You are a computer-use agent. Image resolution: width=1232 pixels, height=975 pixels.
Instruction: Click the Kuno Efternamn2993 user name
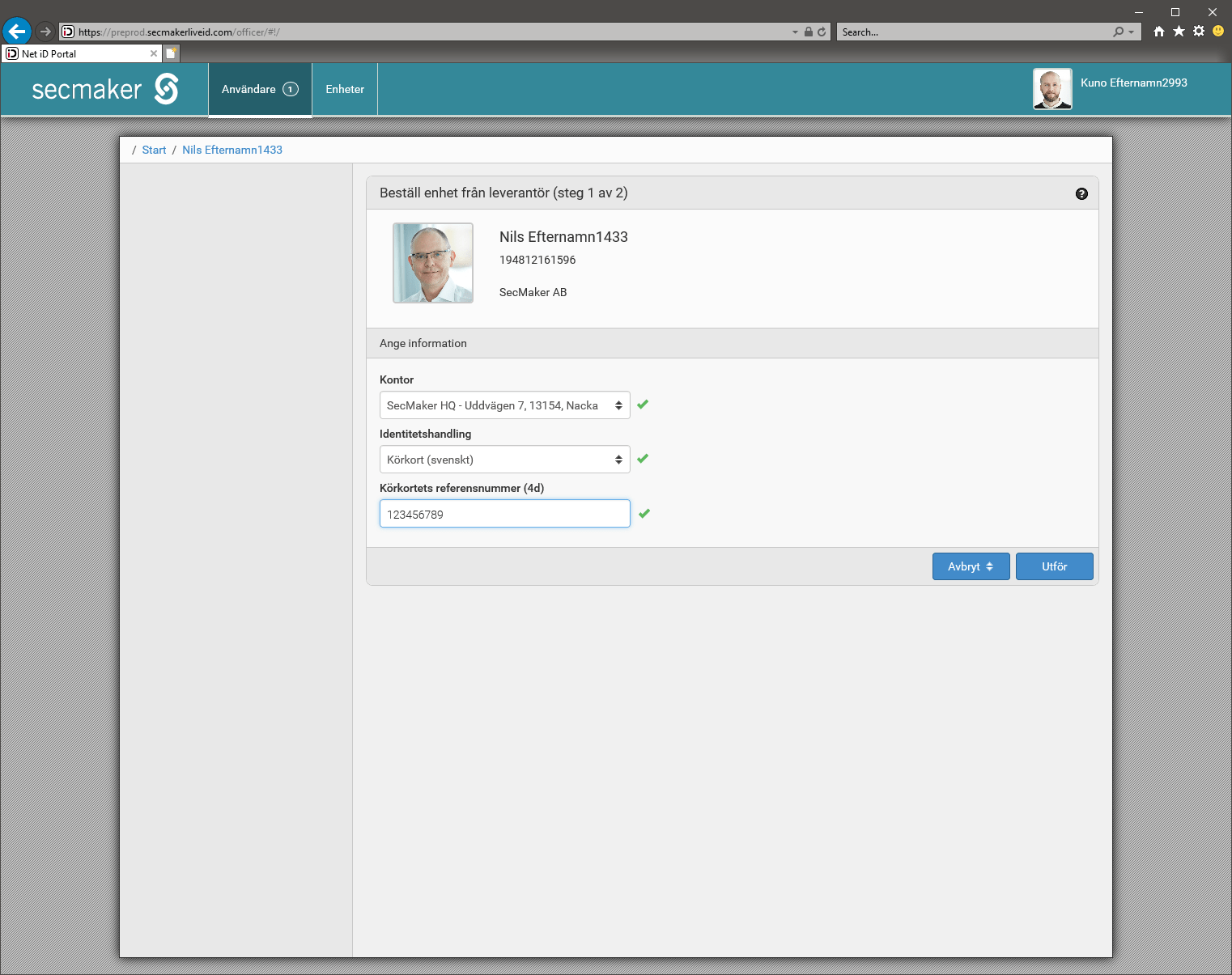[1134, 83]
